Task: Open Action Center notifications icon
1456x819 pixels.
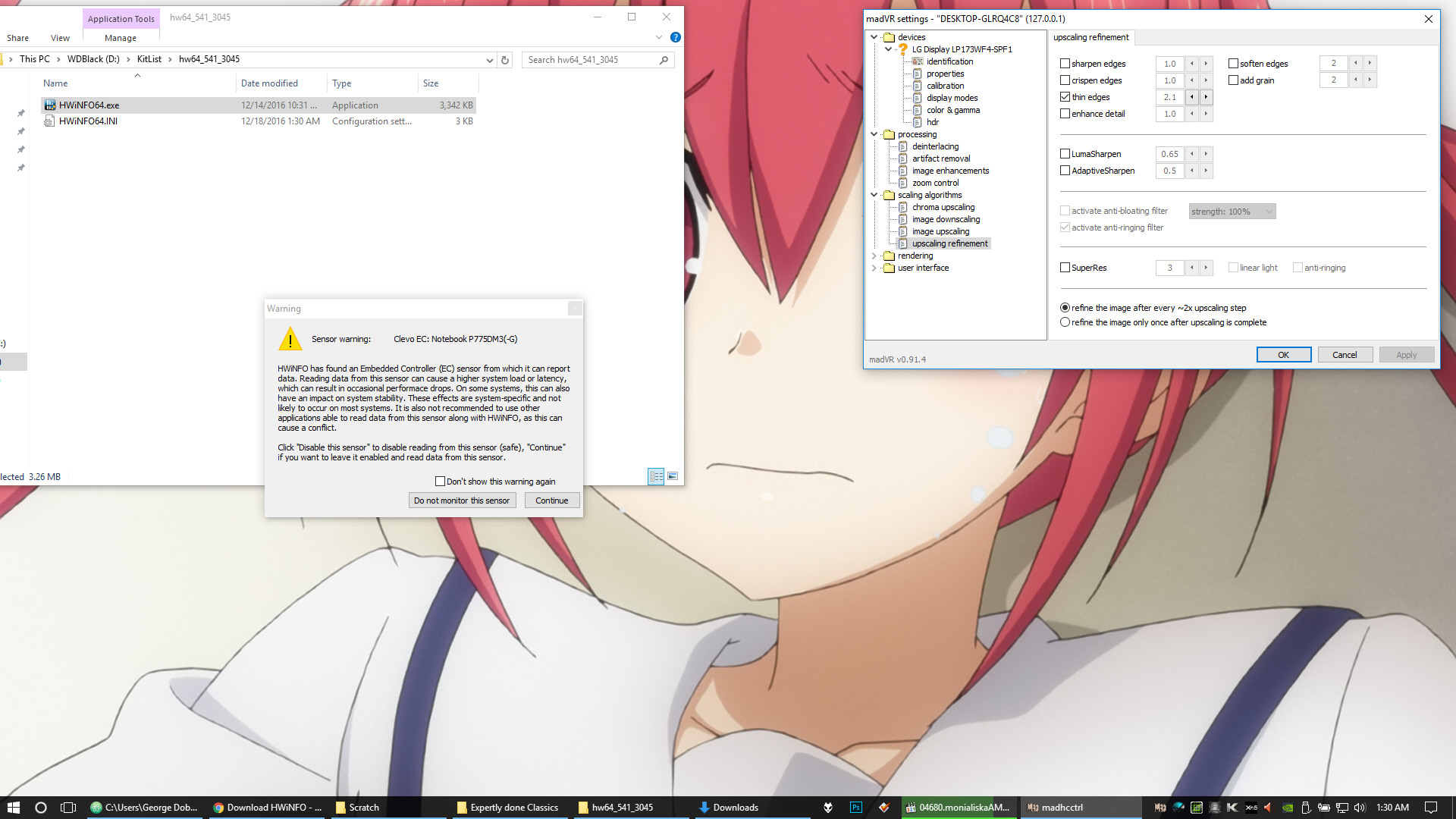Action: (x=1431, y=808)
